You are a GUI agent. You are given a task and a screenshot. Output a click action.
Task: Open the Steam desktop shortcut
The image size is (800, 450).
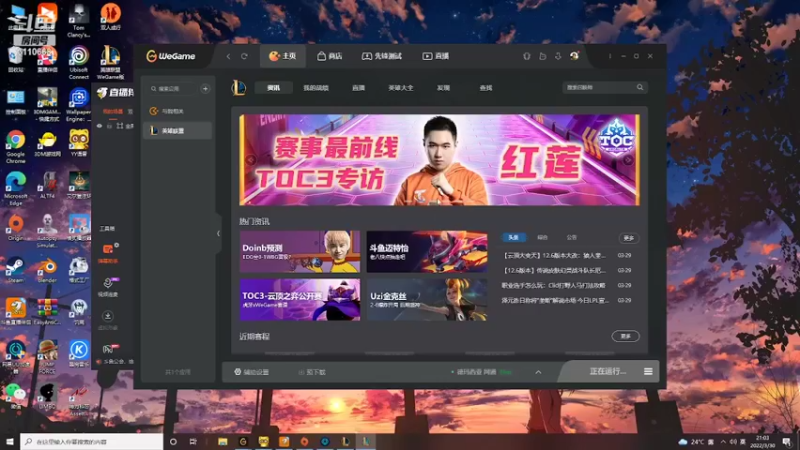[15, 270]
